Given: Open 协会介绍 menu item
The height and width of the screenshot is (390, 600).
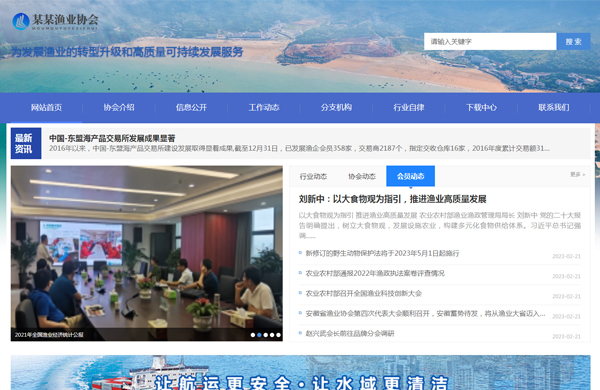Looking at the screenshot, I should click(x=119, y=108).
